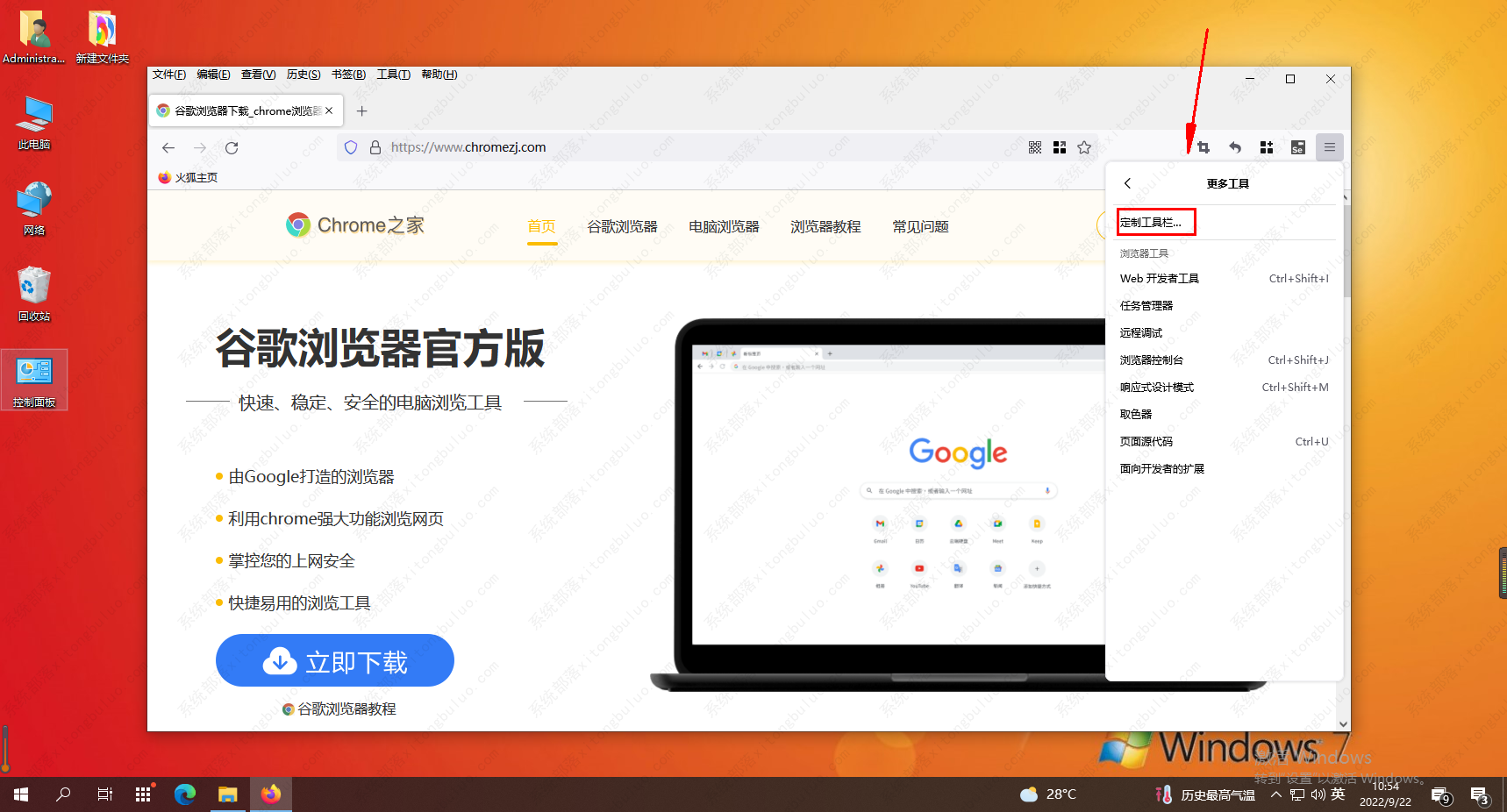Click the volume speaker tray icon
This screenshot has height=812, width=1507.
coord(1318,794)
